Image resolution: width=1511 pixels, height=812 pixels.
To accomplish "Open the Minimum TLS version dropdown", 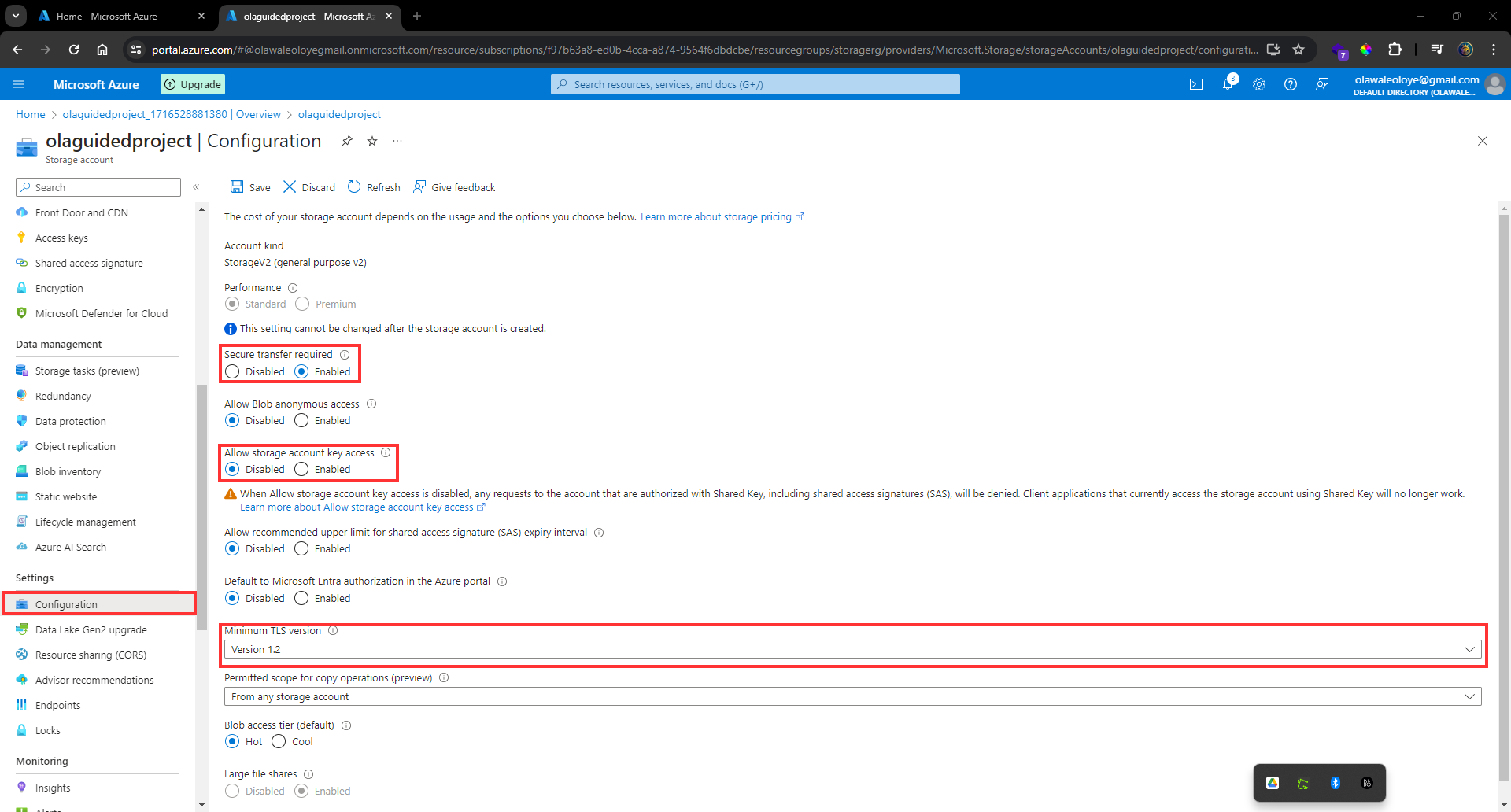I will [x=852, y=650].
